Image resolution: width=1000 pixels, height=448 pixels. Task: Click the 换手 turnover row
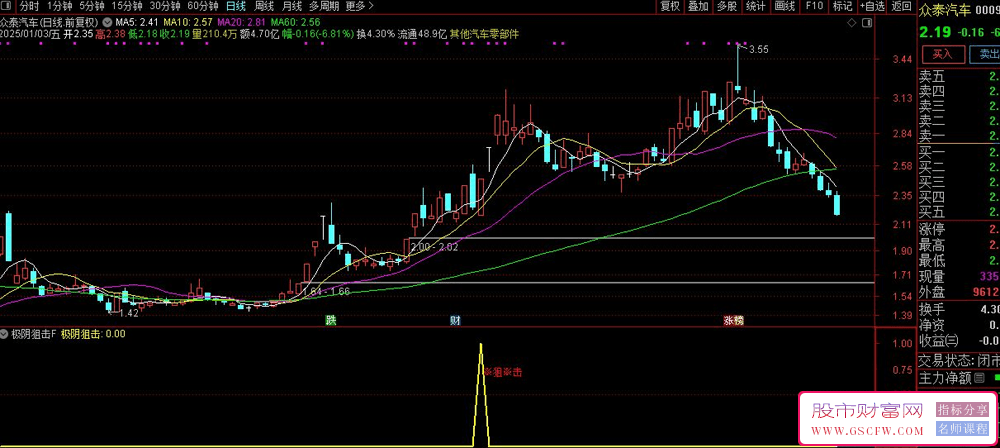(x=959, y=310)
